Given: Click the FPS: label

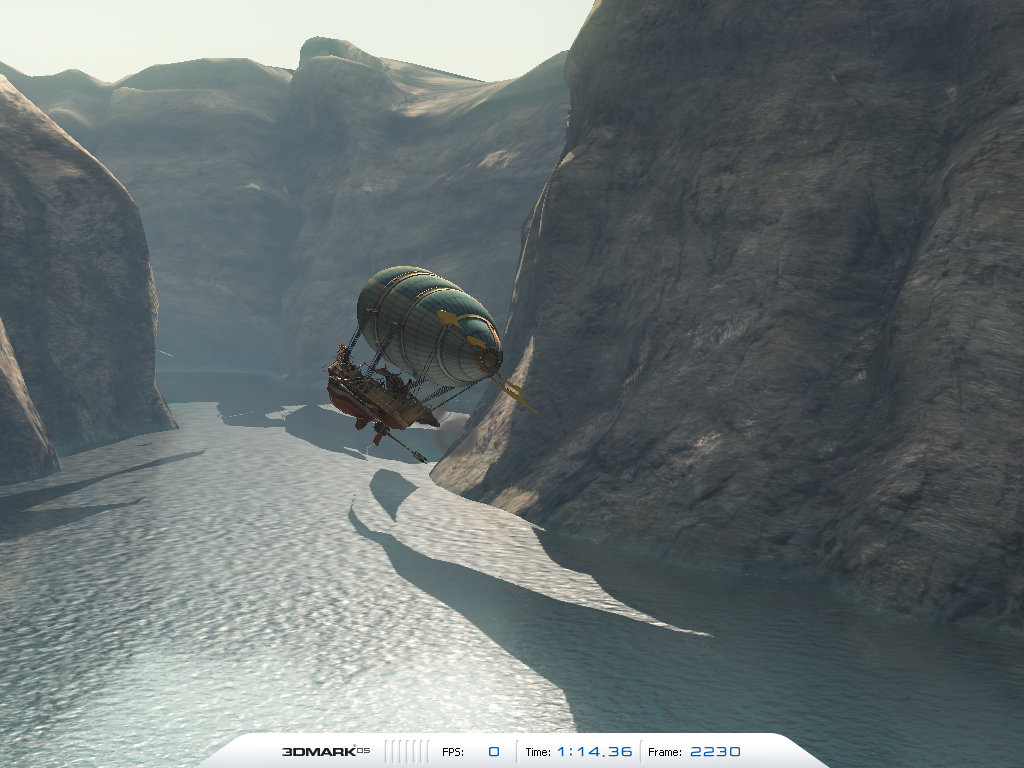Looking at the screenshot, I should point(453,752).
